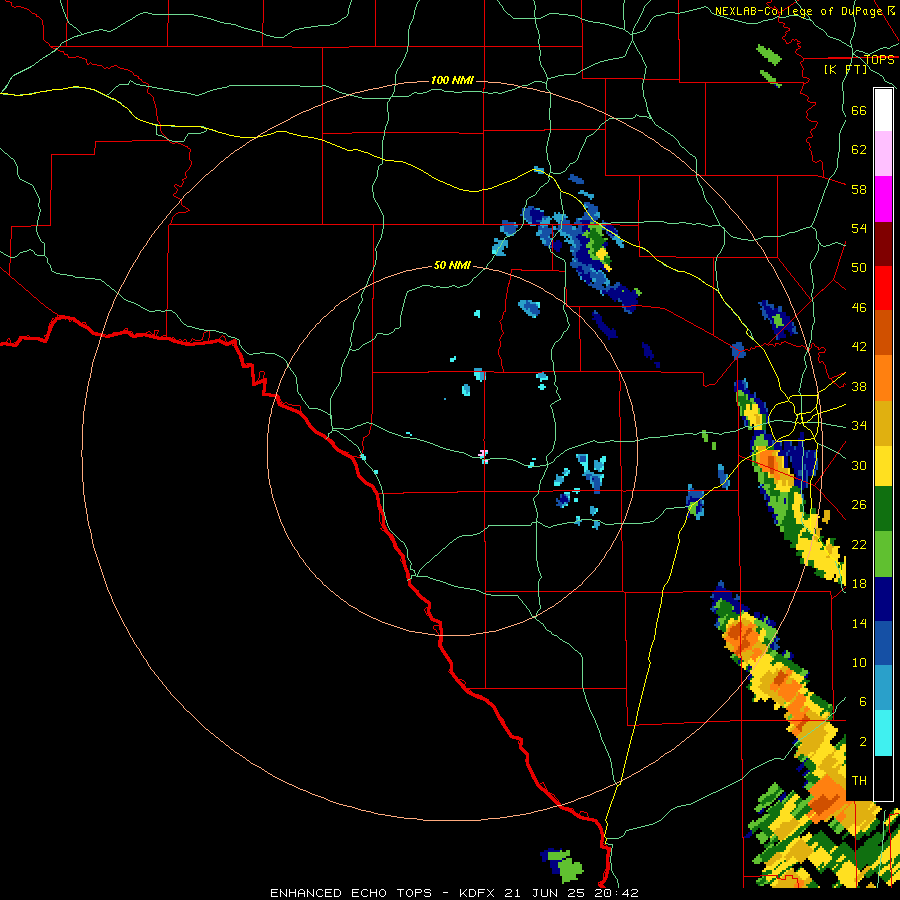The image size is (900, 900).
Task: Click the legend value '26'
Action: click(859, 505)
